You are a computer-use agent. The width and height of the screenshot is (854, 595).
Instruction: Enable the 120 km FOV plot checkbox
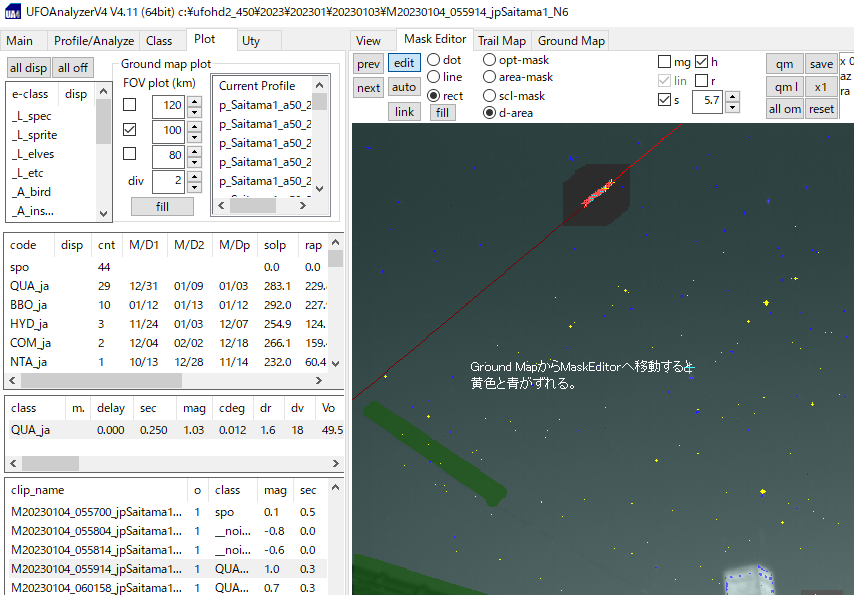click(129, 105)
